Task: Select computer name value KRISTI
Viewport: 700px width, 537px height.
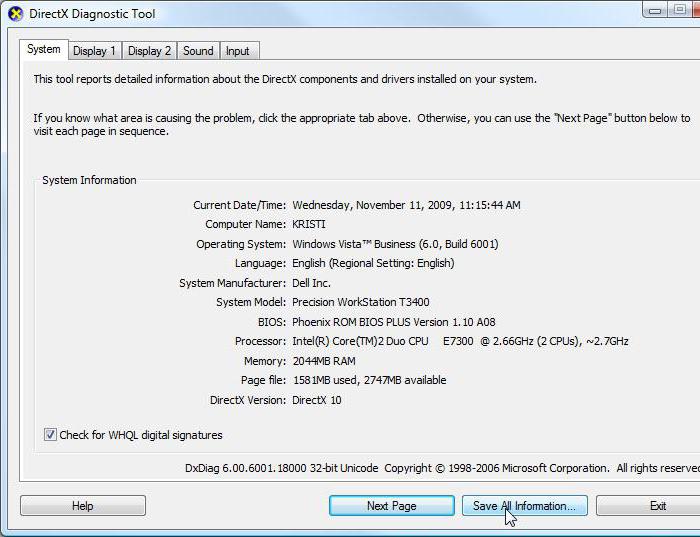Action: click(x=308, y=224)
